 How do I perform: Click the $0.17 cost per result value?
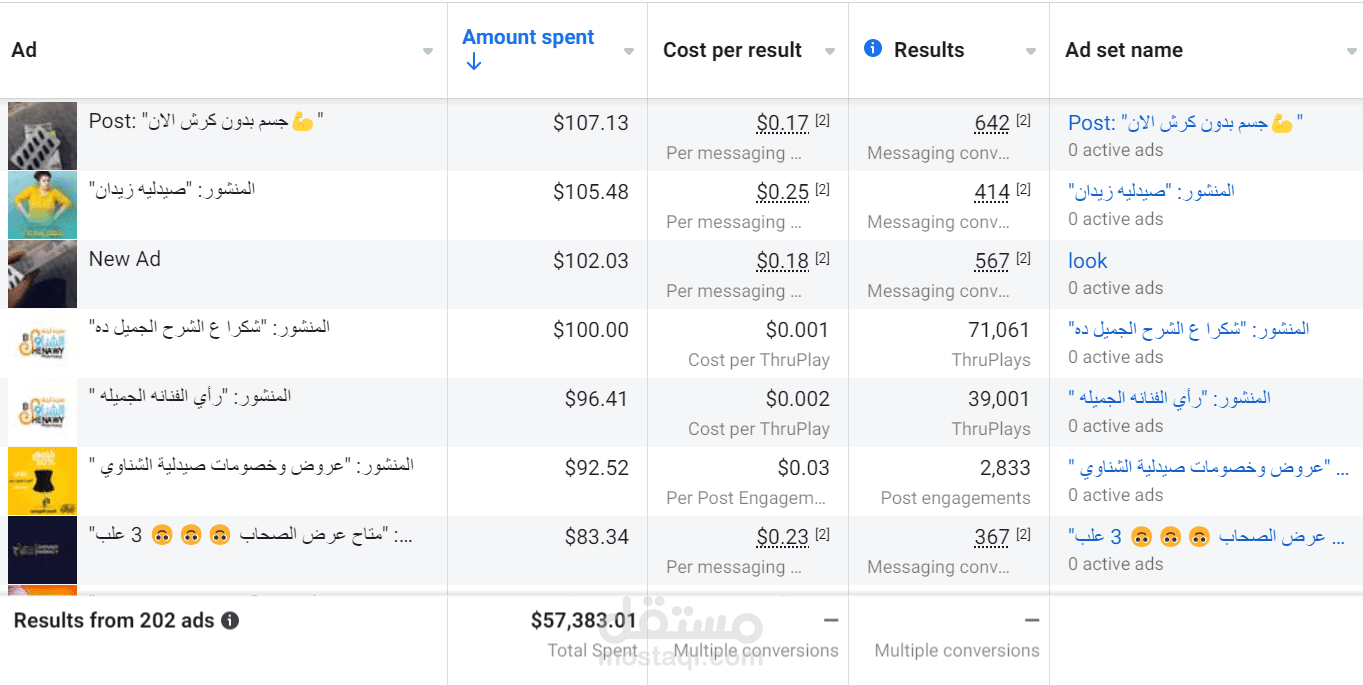pos(782,123)
